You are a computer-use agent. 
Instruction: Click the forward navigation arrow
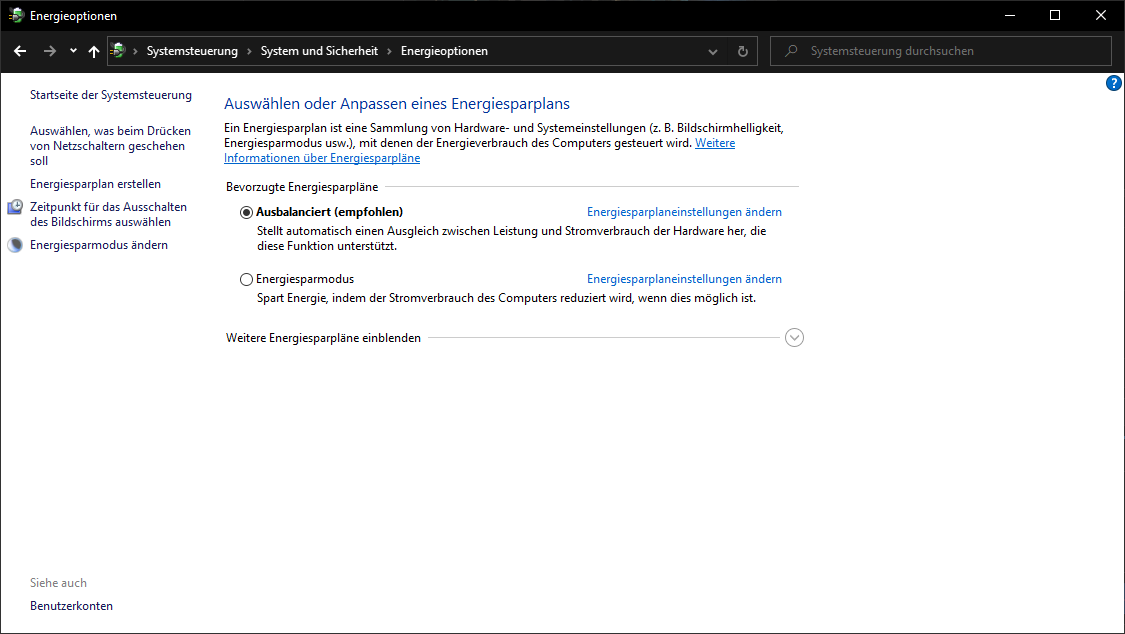click(x=50, y=51)
